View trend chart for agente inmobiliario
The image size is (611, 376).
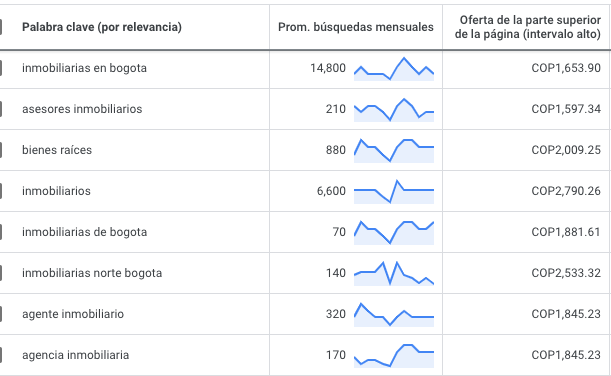click(394, 314)
